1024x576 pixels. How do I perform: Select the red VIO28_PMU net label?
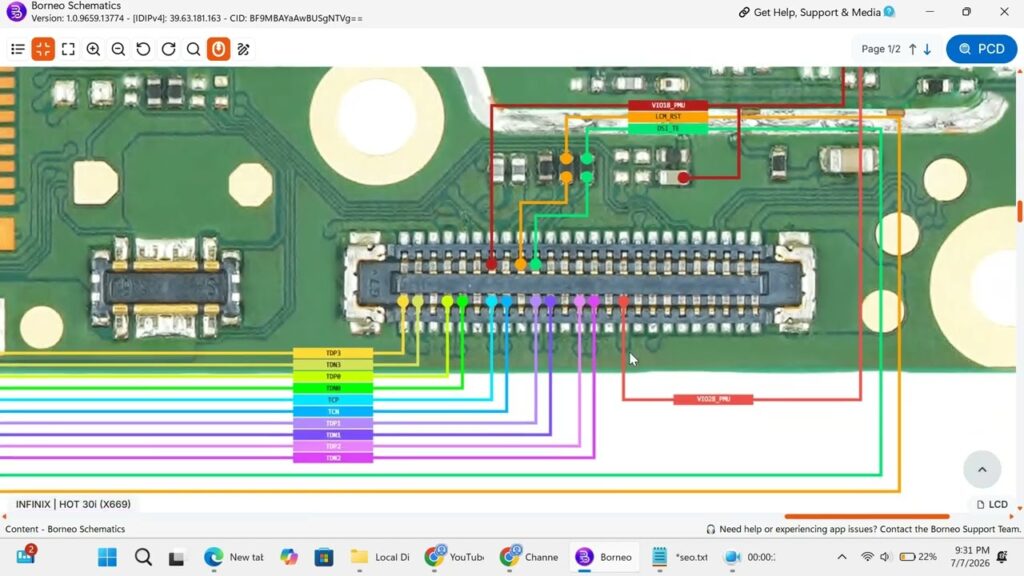tap(713, 399)
